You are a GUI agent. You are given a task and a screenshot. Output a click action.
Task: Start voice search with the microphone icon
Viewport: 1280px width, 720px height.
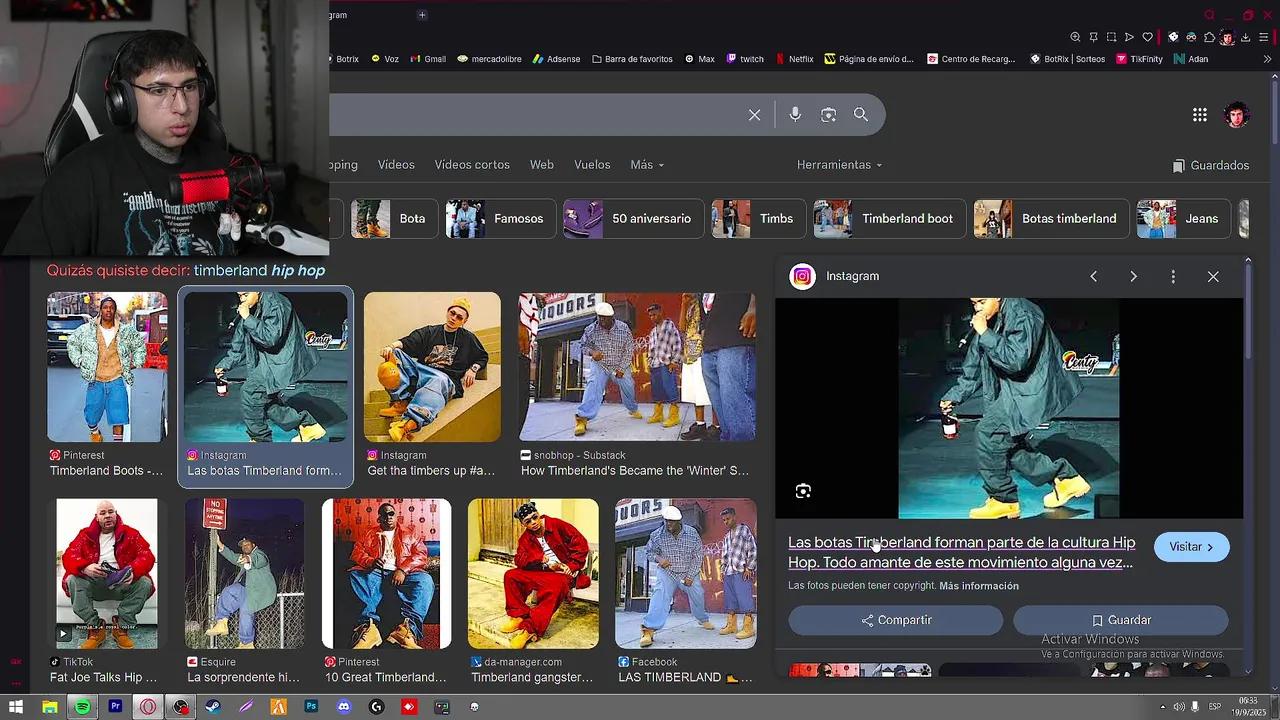[795, 115]
